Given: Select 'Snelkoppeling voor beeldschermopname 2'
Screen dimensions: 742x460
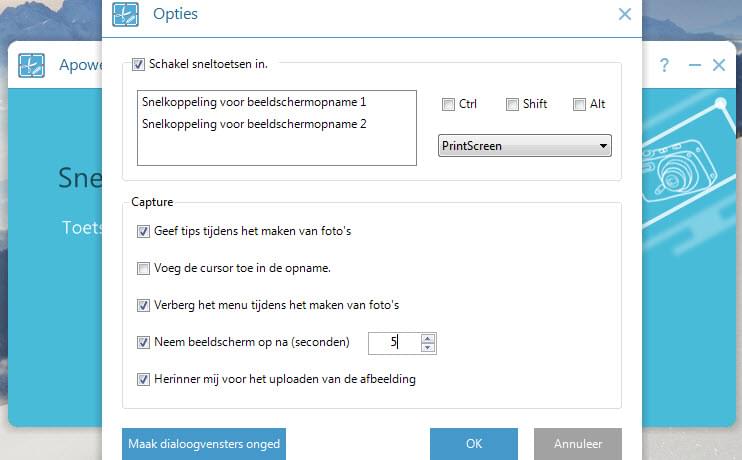Looking at the screenshot, I should click(254, 124).
